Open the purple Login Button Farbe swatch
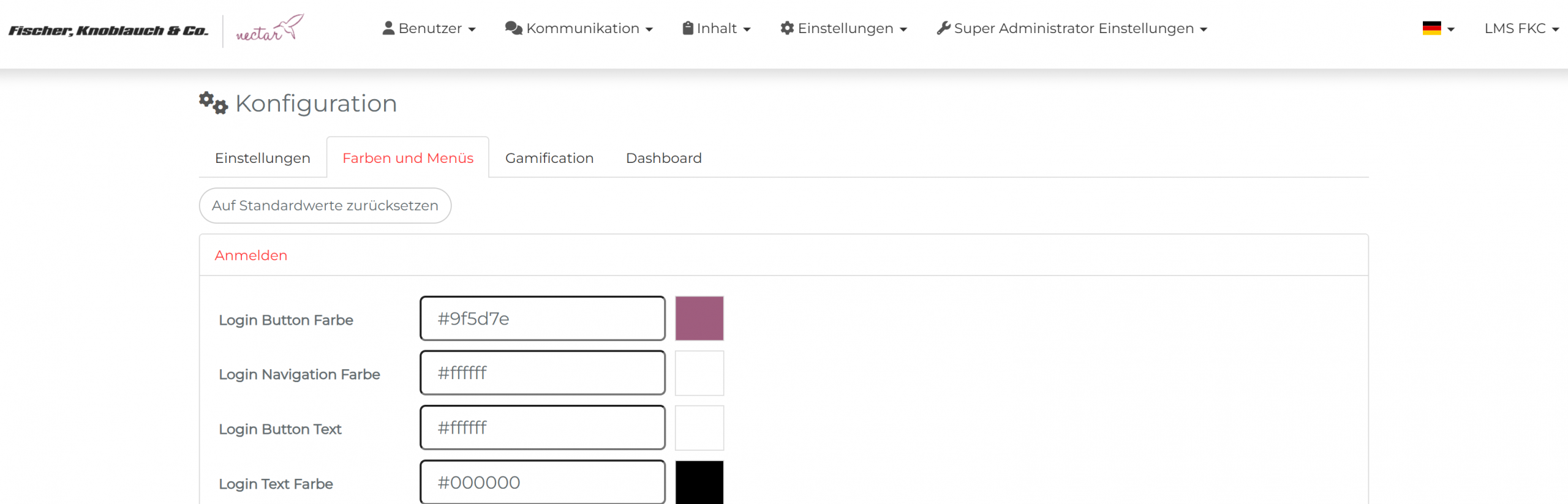Viewport: 1568px width, 504px height. (699, 318)
